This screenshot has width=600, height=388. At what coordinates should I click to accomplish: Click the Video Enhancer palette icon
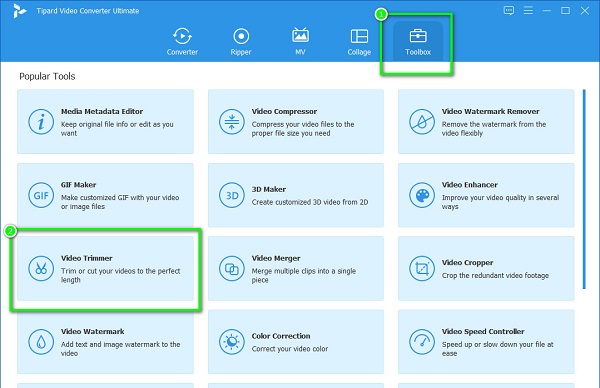click(x=422, y=195)
